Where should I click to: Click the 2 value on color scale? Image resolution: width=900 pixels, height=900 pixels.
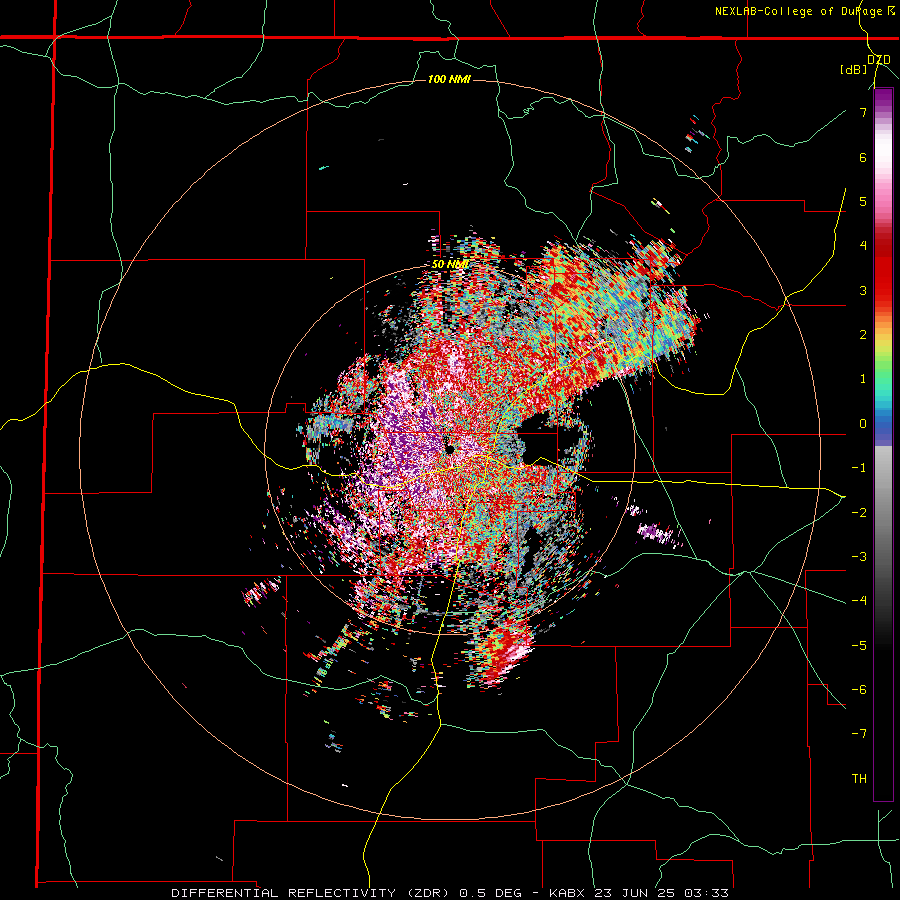(863, 334)
